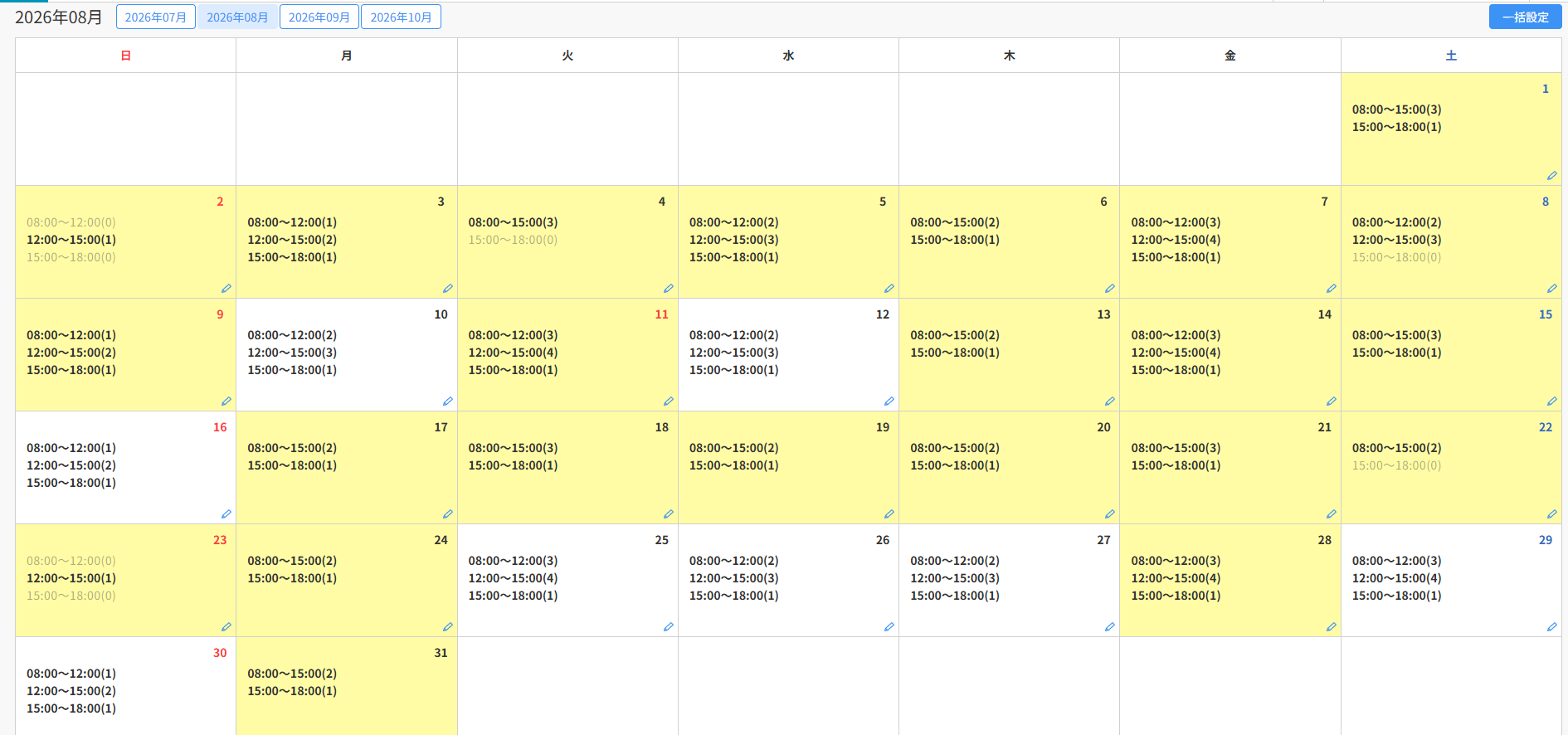Select the 12:00~15:00(4) slot on August 7
Image resolution: width=1568 pixels, height=735 pixels.
pos(1176,240)
